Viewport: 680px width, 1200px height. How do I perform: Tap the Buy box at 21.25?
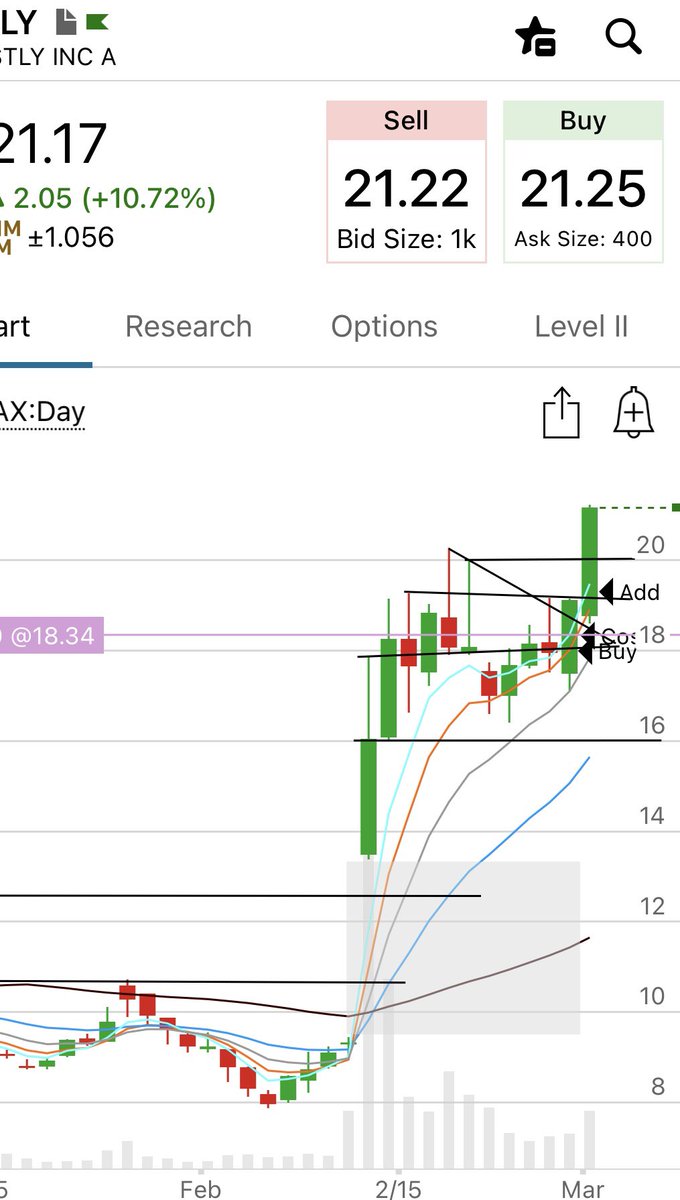click(x=583, y=182)
